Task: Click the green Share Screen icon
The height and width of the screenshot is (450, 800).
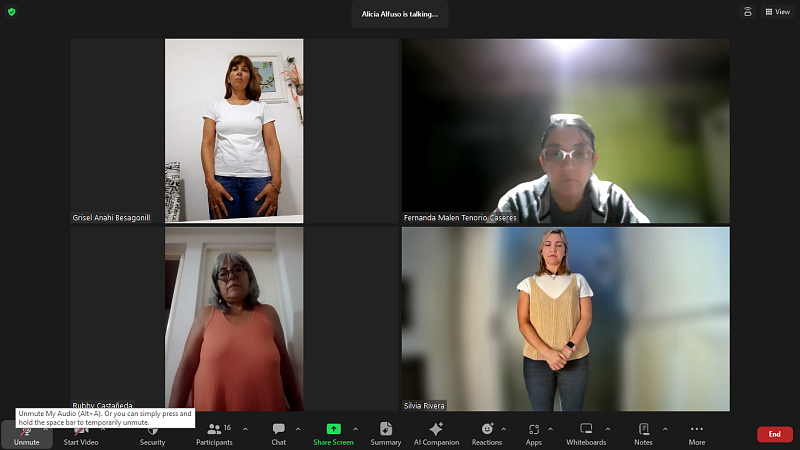Action: click(x=333, y=429)
